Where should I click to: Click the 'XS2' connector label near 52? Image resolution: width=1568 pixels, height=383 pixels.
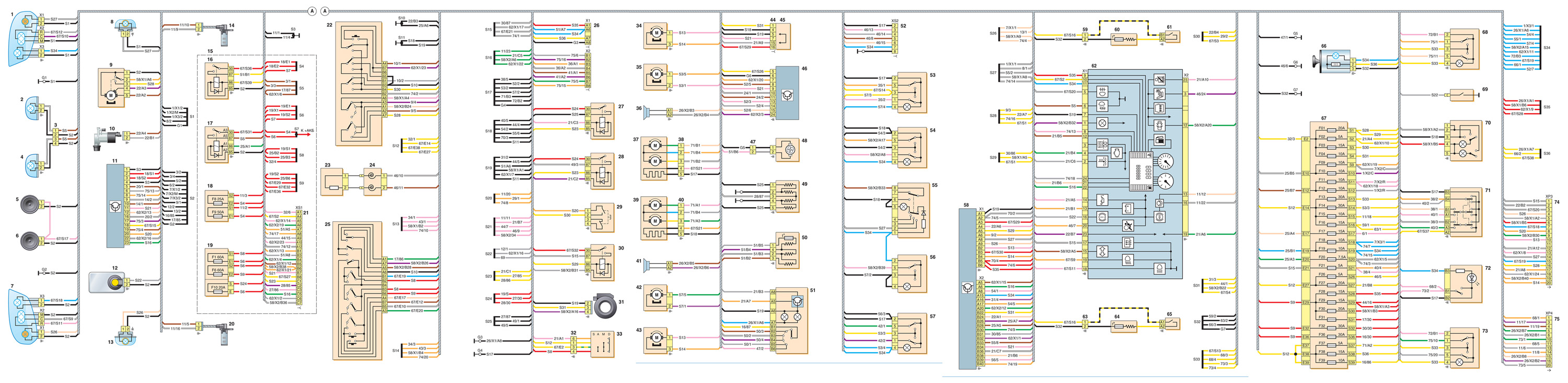pyautogui.click(x=895, y=21)
